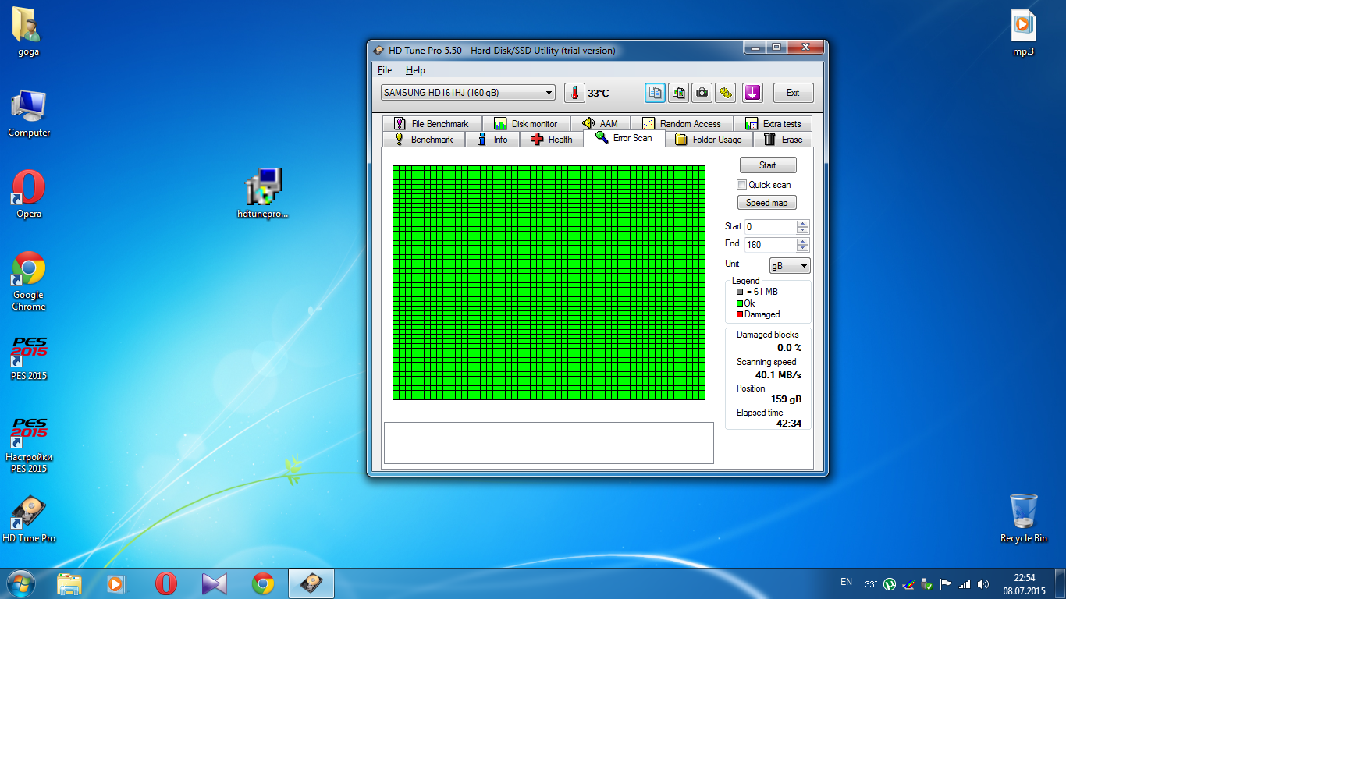Select the Computer desktop icon
Viewport: 1366px width, 768px height.
(x=29, y=113)
